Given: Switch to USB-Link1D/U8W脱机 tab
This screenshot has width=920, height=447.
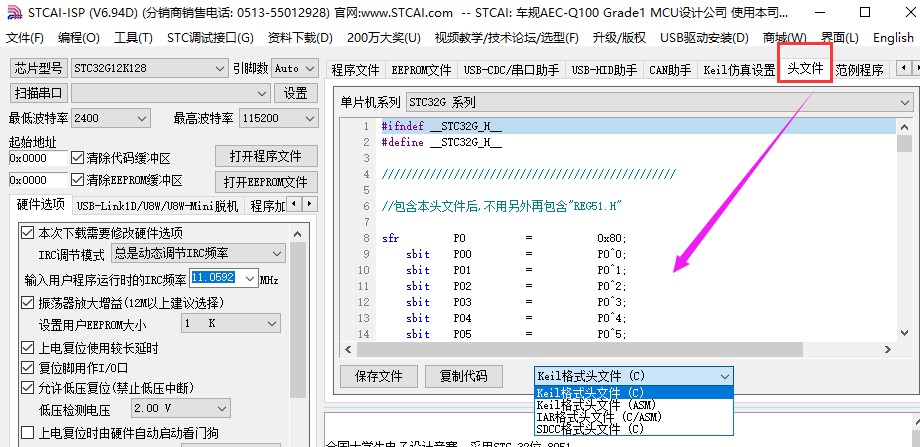Looking at the screenshot, I should (x=157, y=206).
